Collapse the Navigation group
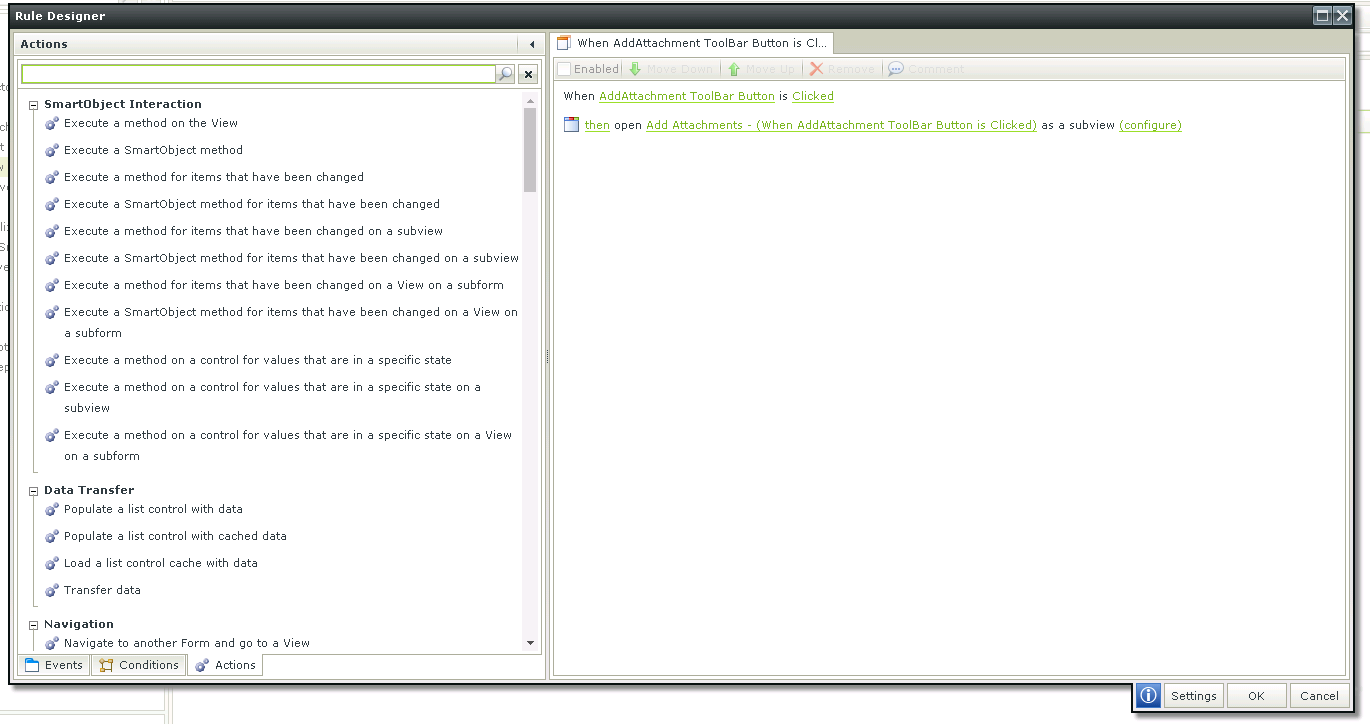Screen dimensions: 1370x724 pos(33,625)
